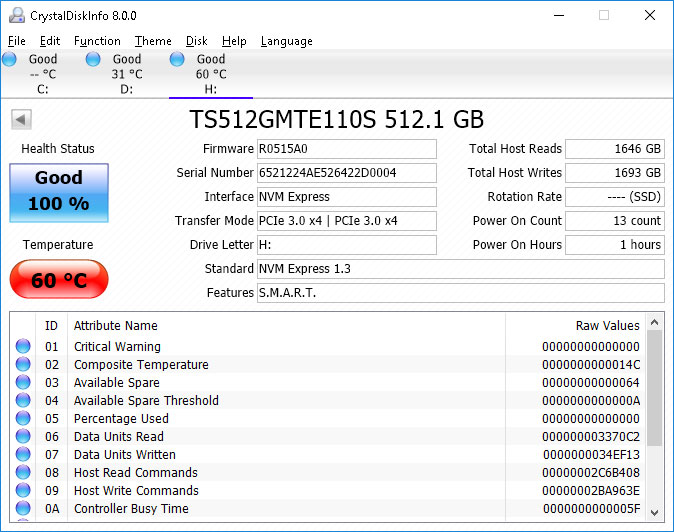The height and width of the screenshot is (532, 674).
Task: Switch to the H: disk tab
Action: point(210,74)
